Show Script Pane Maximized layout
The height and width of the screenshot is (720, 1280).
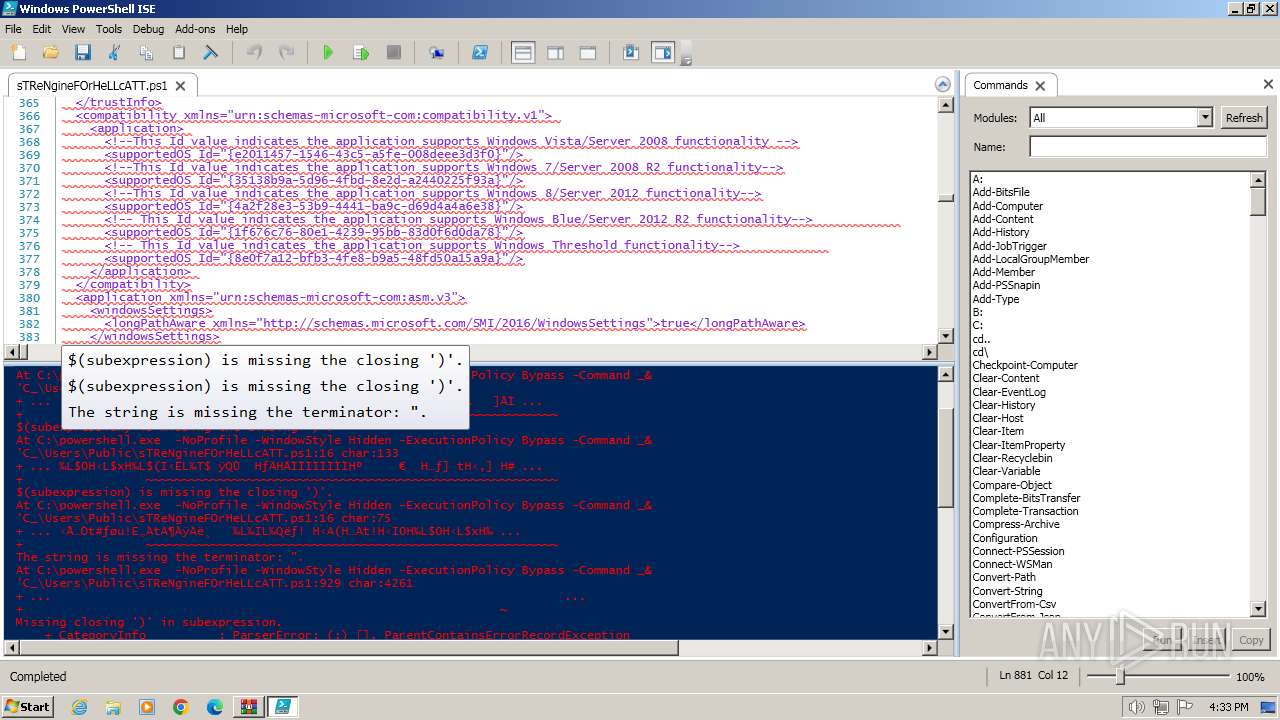[588, 53]
